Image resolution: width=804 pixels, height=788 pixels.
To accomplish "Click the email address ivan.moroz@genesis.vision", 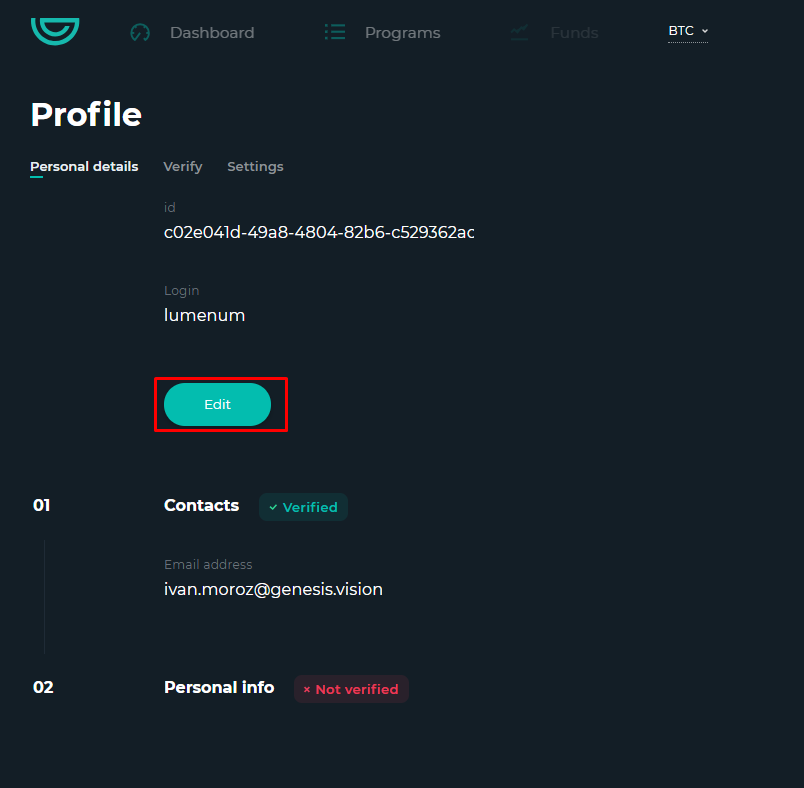I will click(273, 590).
